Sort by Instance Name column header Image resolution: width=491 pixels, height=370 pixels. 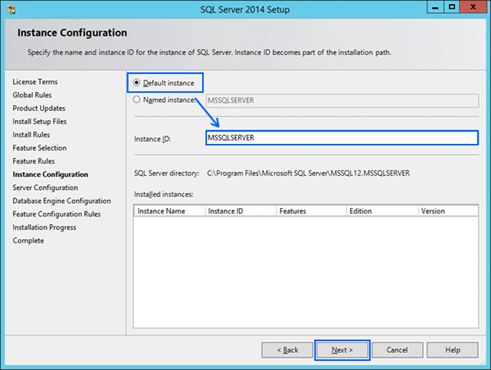click(169, 211)
